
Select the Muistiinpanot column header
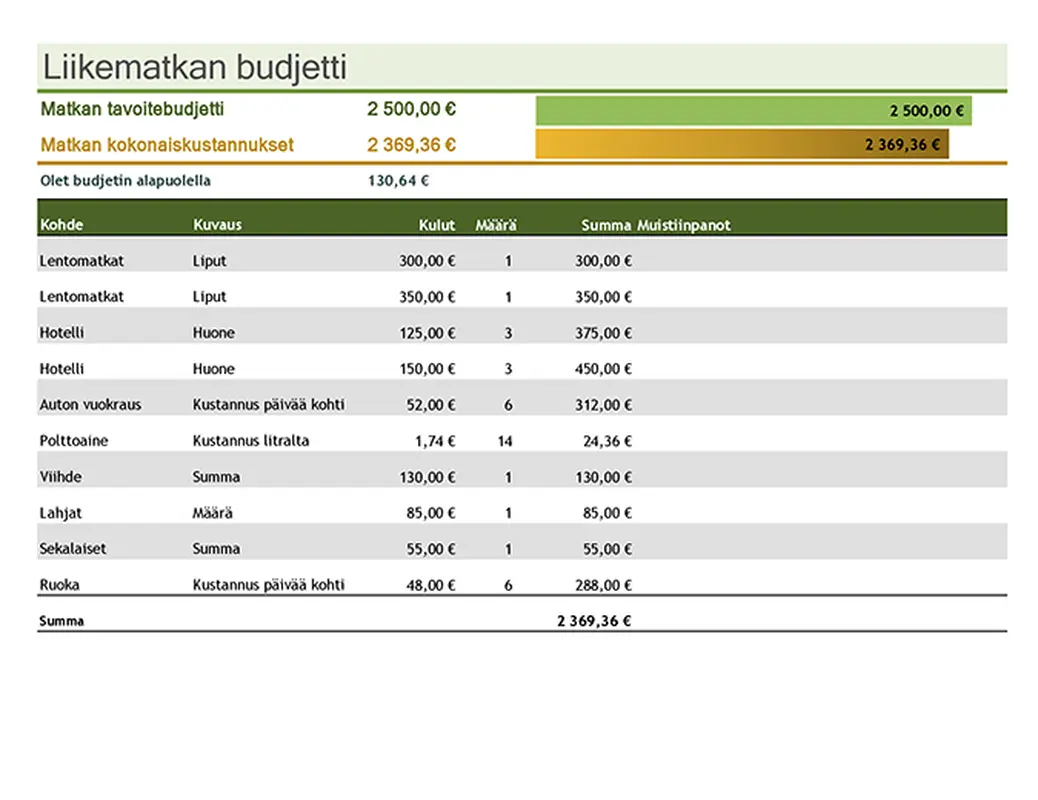pyautogui.click(x=684, y=225)
